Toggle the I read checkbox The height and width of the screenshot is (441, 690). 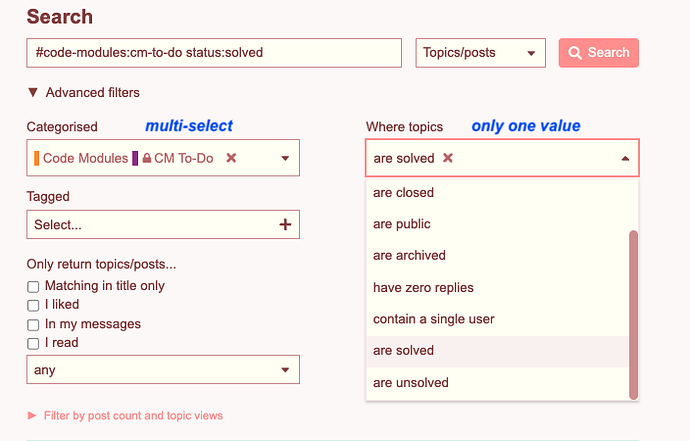(x=33, y=343)
